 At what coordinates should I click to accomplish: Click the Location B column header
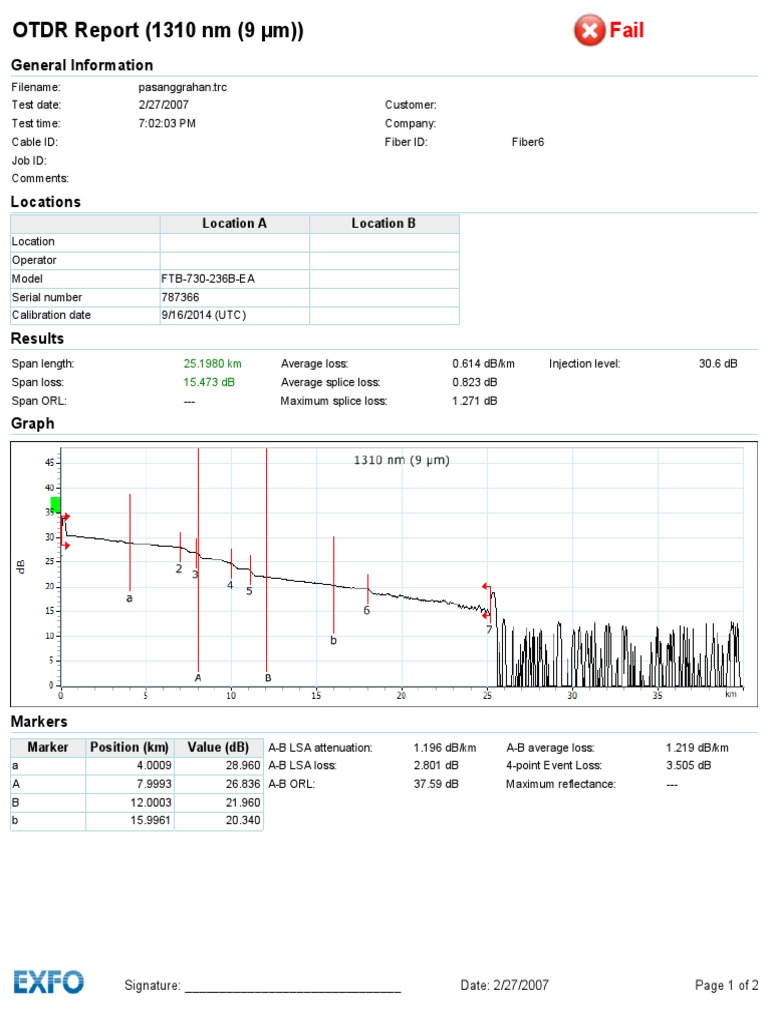[x=384, y=223]
